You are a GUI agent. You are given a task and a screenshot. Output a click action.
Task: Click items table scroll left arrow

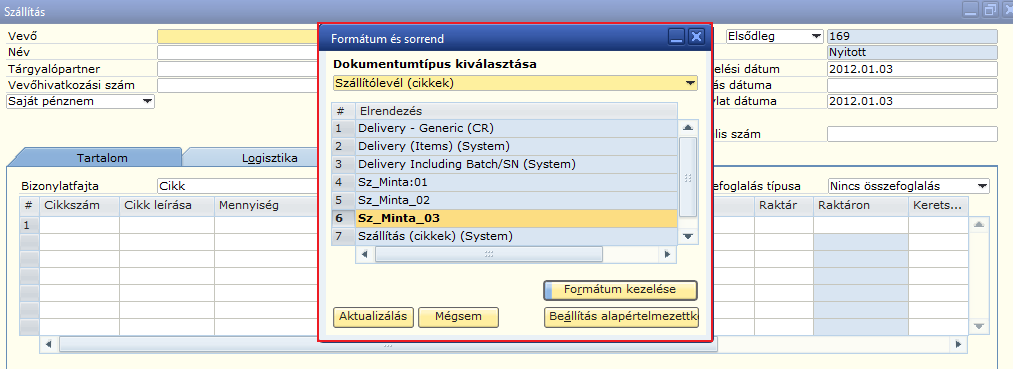click(48, 345)
